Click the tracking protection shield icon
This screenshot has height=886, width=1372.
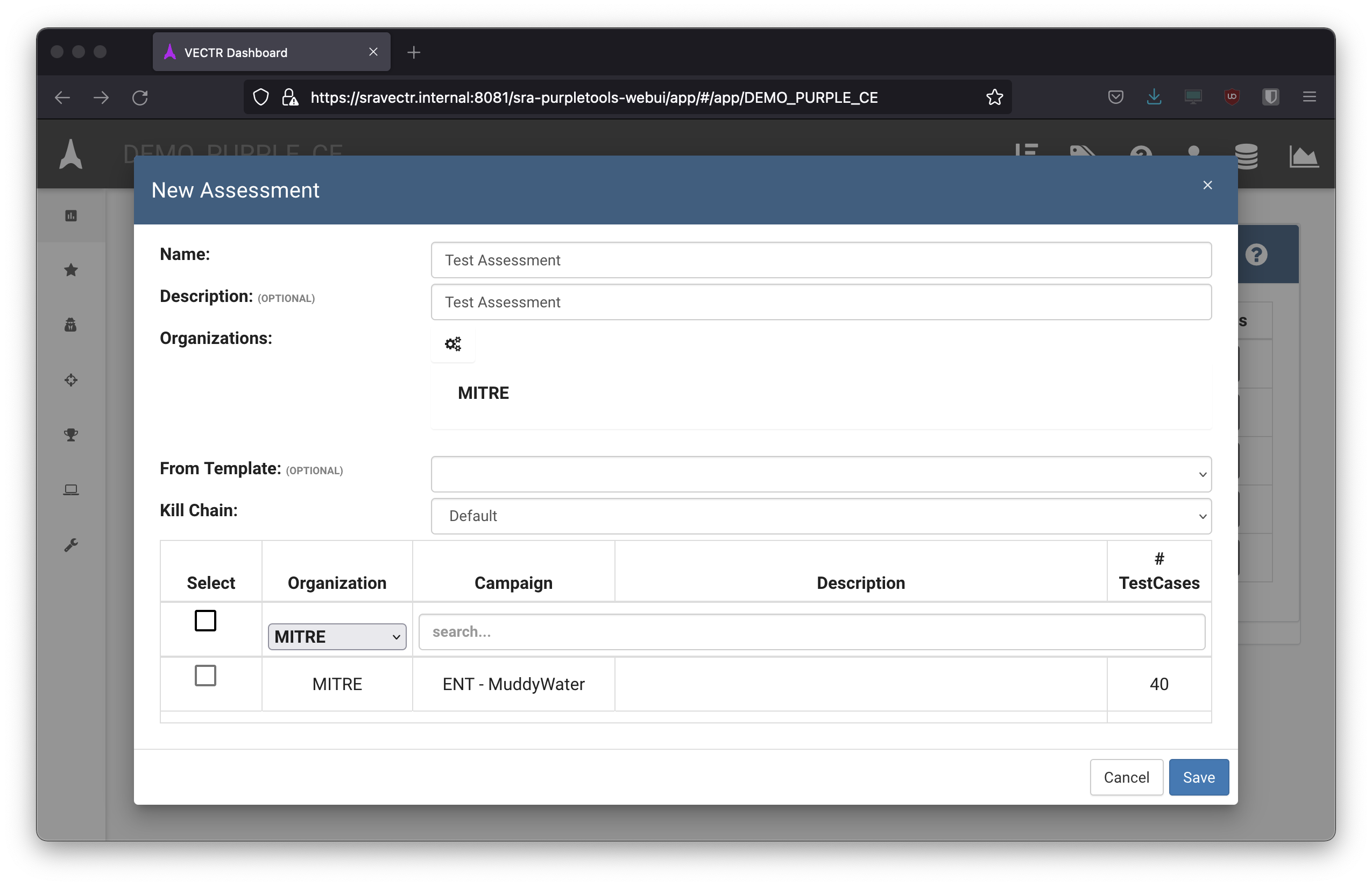coord(260,97)
